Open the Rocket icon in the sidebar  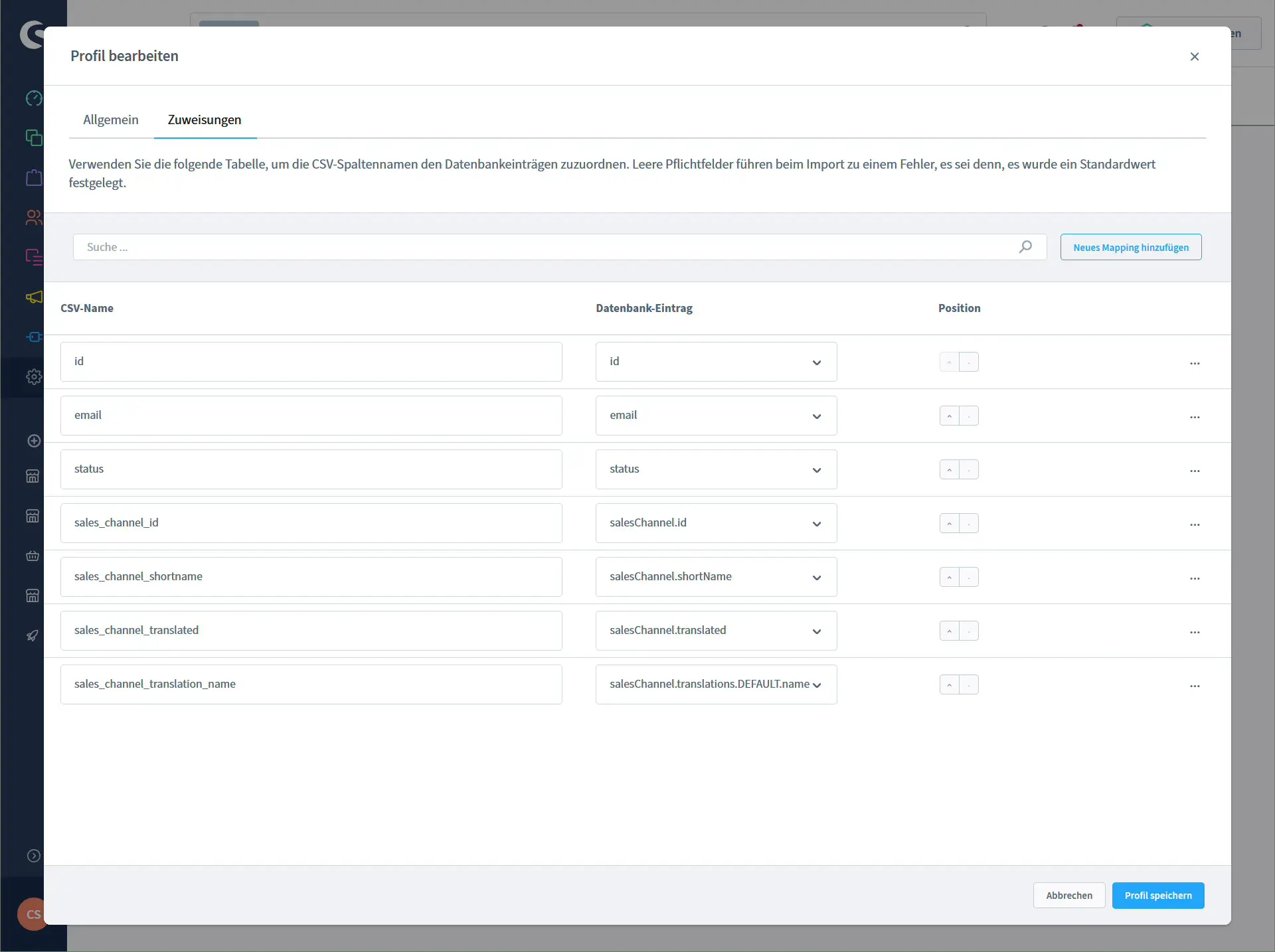pyautogui.click(x=33, y=636)
